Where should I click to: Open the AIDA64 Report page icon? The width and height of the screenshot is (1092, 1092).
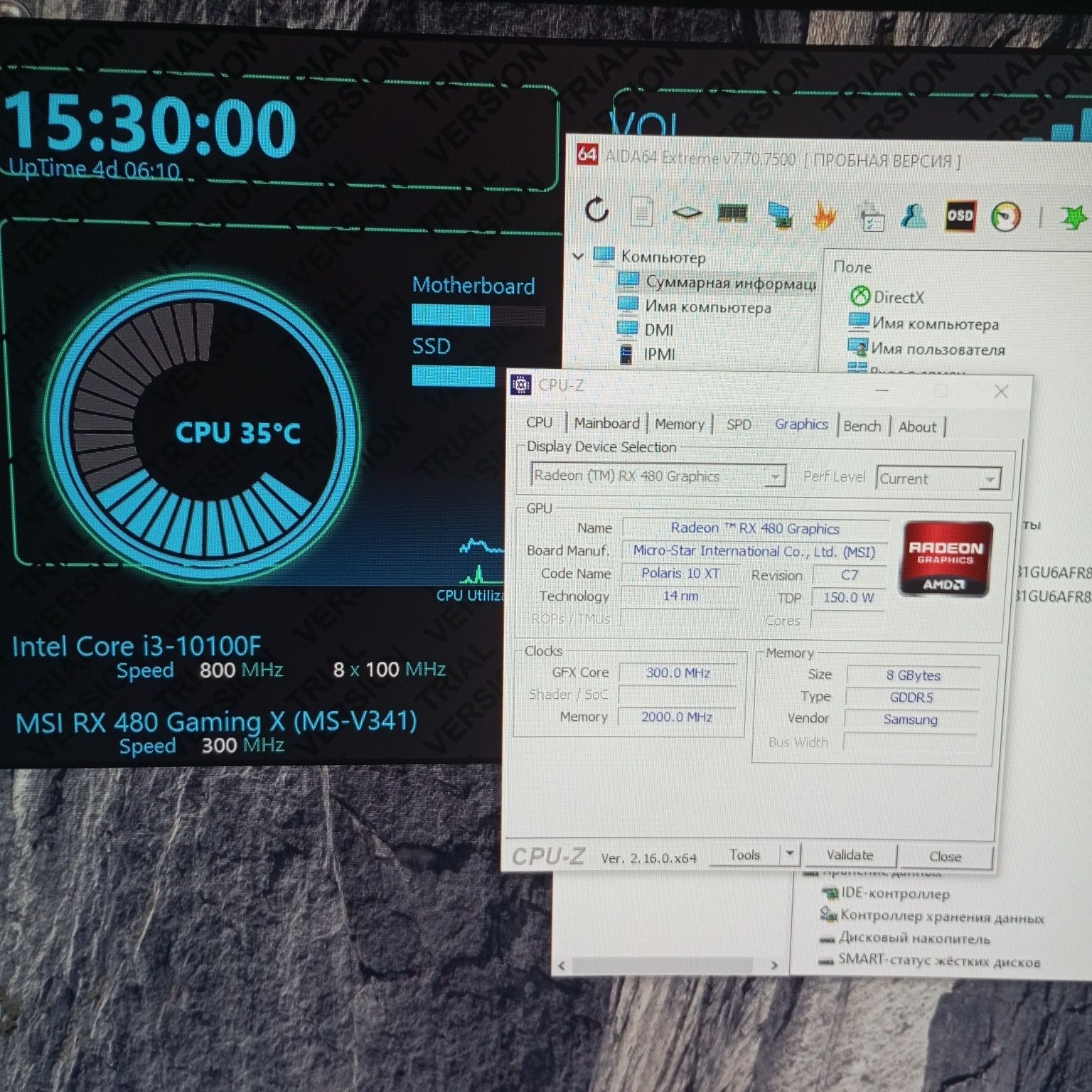641,212
